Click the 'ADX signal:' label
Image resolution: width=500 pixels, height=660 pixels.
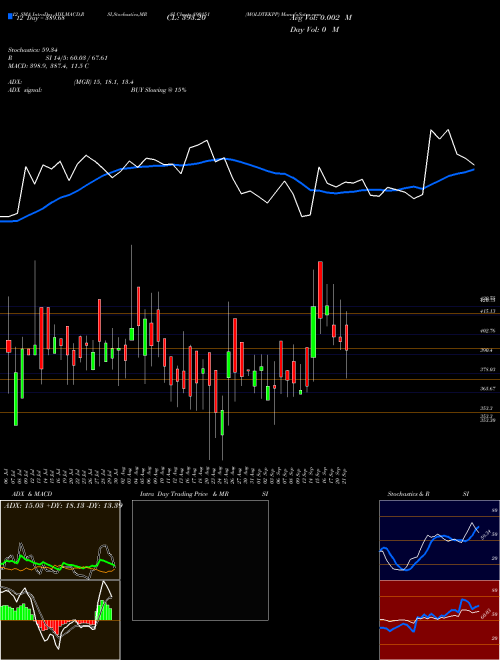point(24,90)
